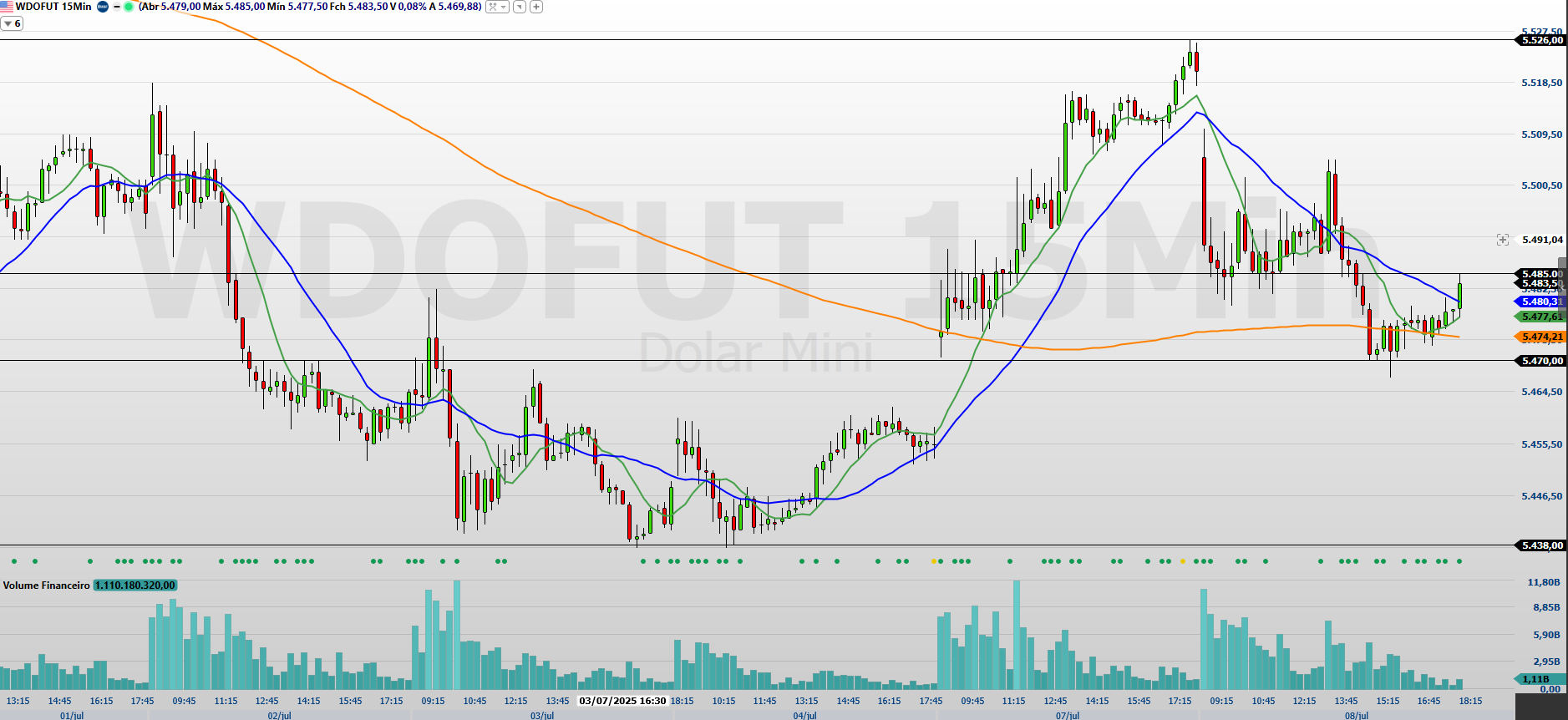
Task: Click the Volume Financeiro value badge
Action: tap(134, 586)
